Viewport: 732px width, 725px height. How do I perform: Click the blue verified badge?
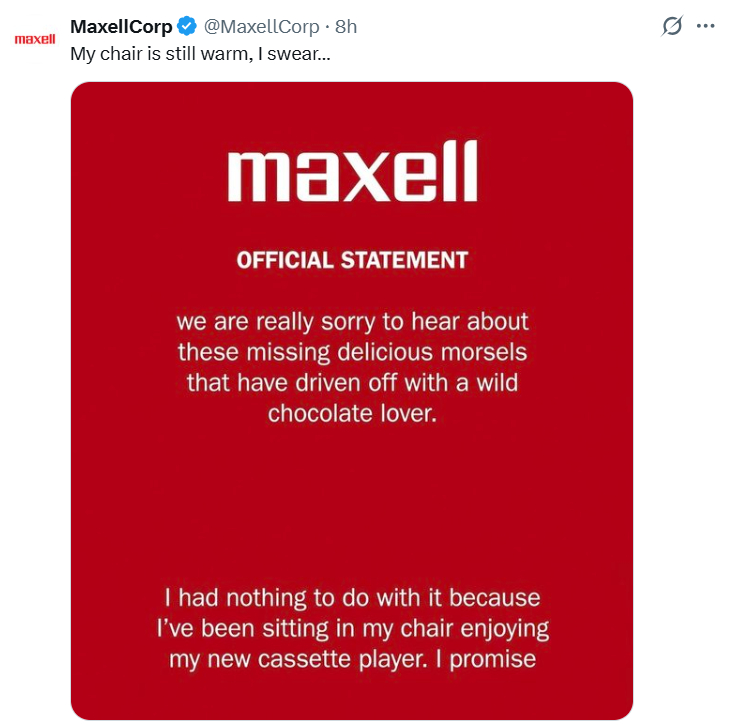tap(187, 27)
